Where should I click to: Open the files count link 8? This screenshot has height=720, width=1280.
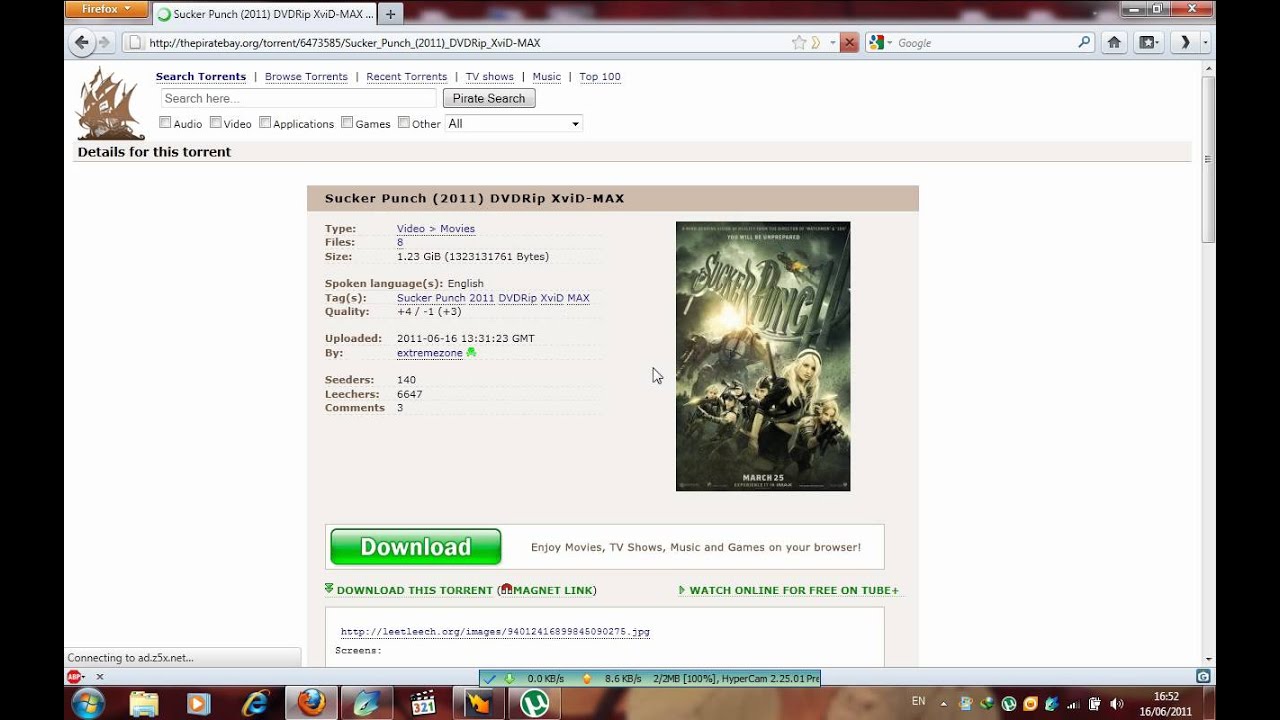[x=400, y=243]
